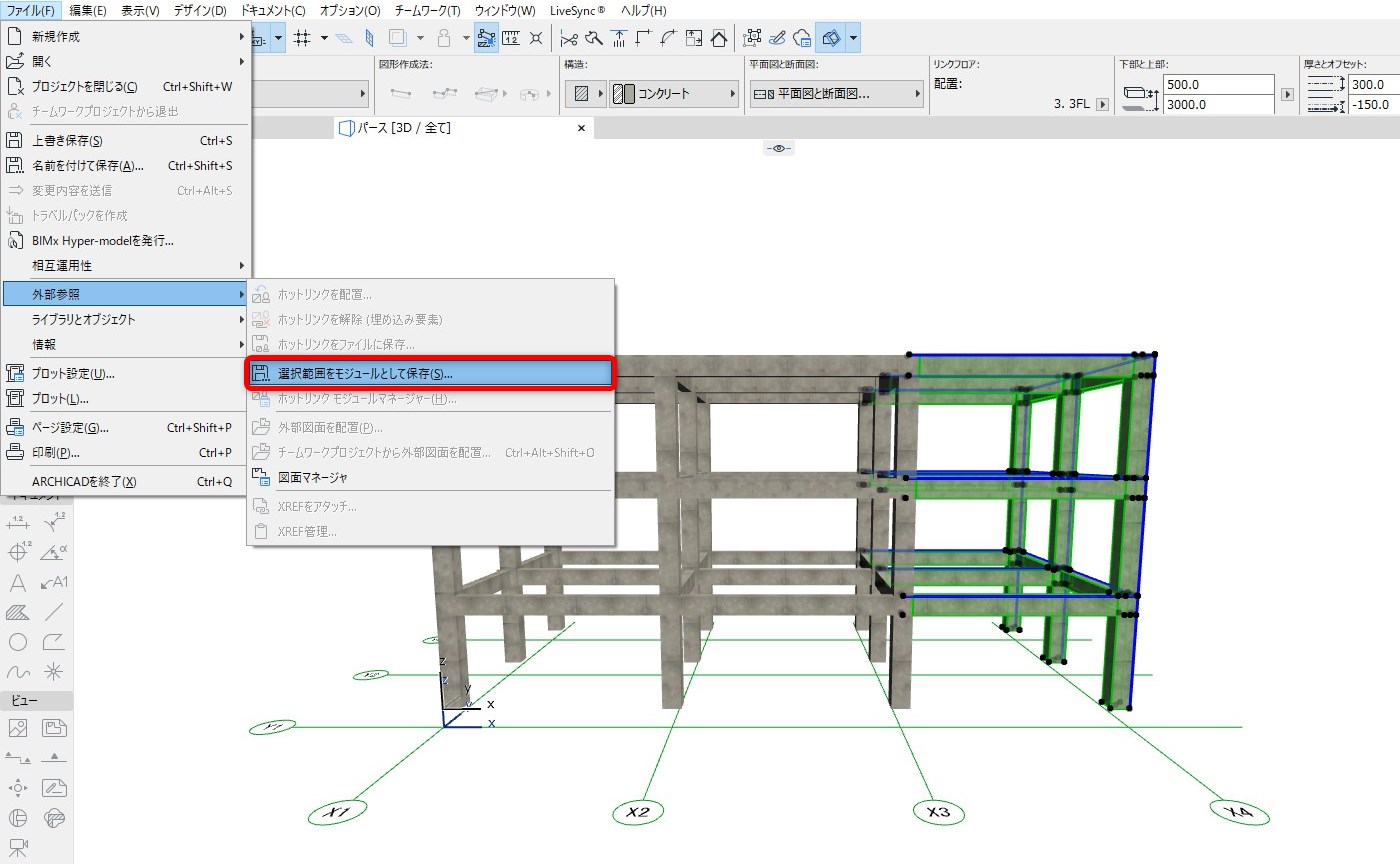Choose 図面マネージャ in the submenu

tap(430, 477)
